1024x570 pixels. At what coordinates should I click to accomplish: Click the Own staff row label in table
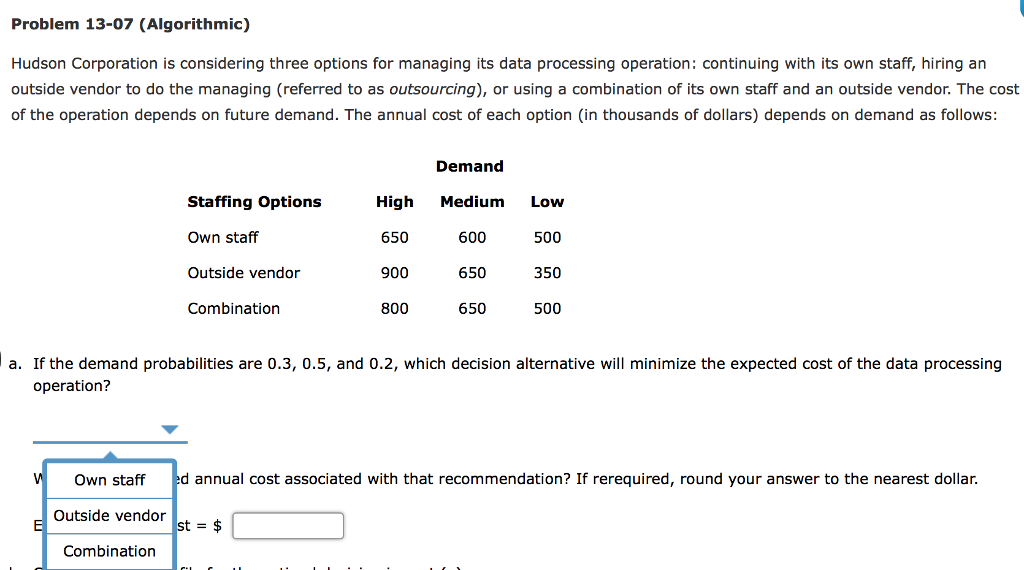click(223, 237)
